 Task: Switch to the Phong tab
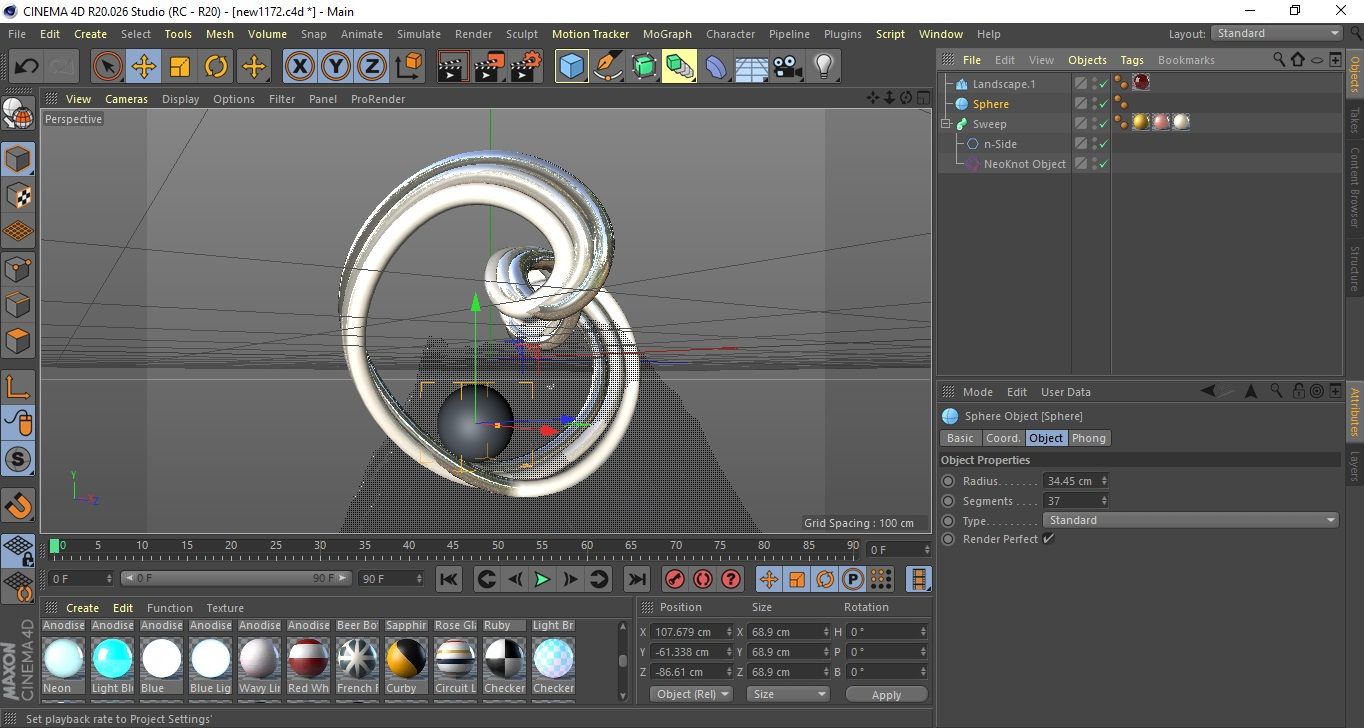[1089, 438]
